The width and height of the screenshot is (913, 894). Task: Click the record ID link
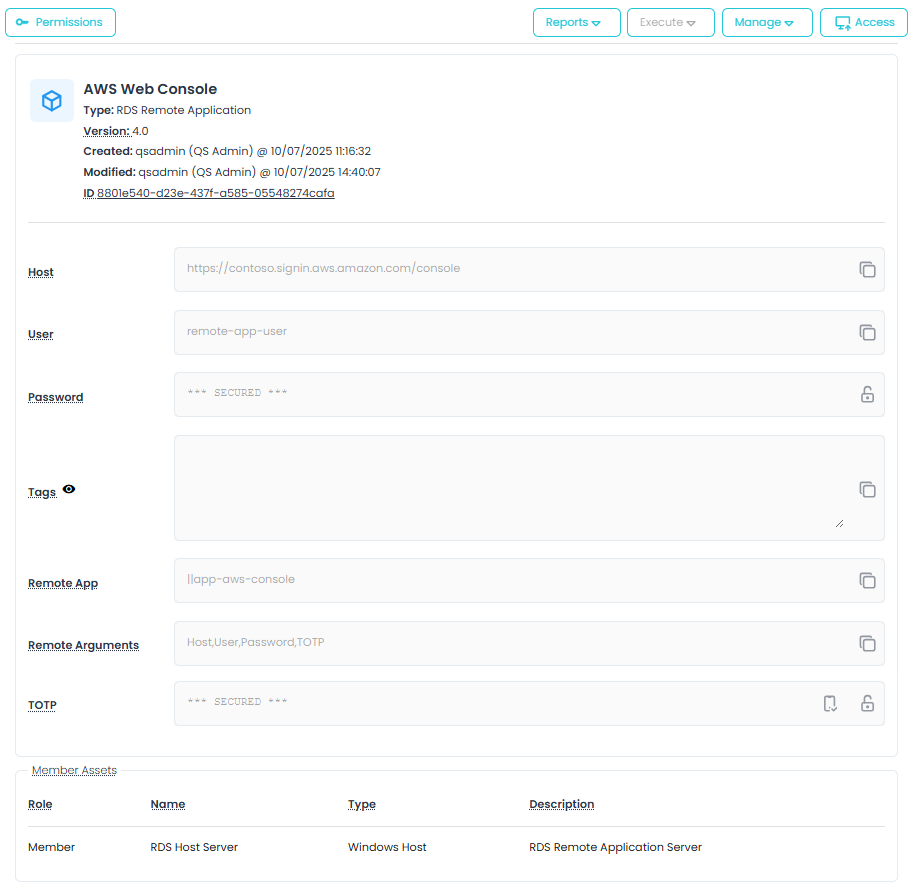(215, 193)
